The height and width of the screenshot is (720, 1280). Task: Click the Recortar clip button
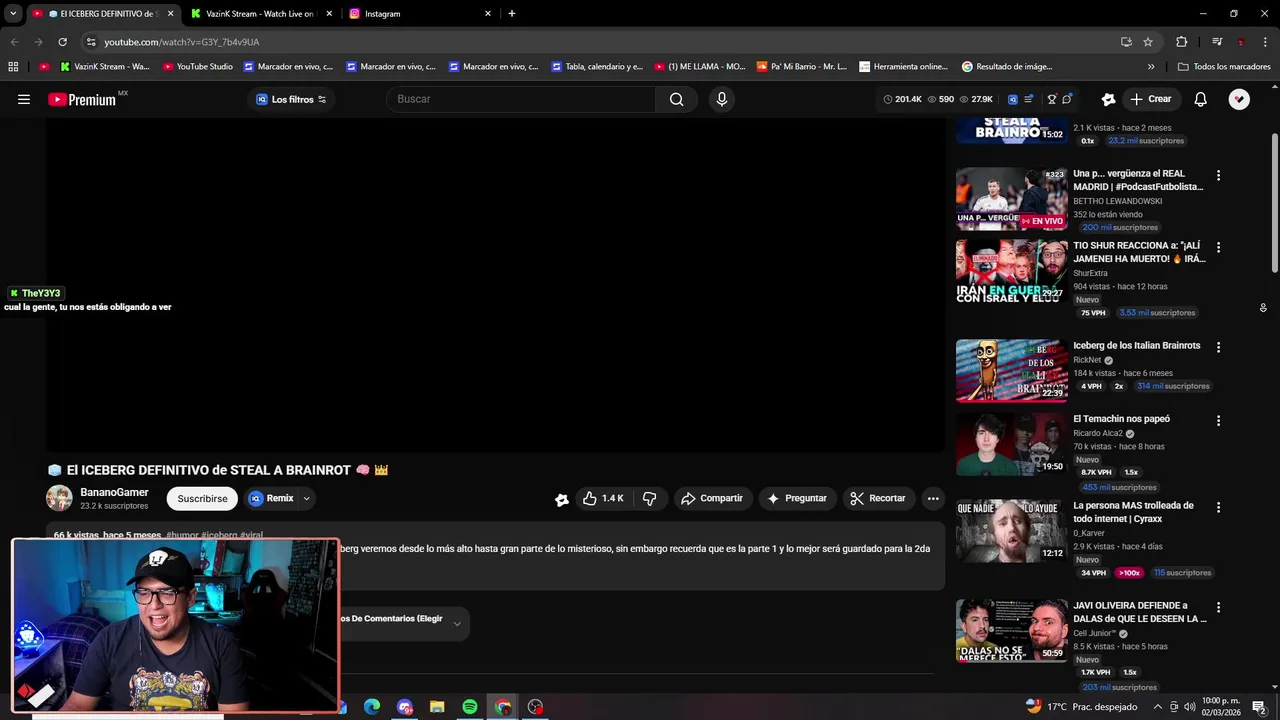[877, 498]
